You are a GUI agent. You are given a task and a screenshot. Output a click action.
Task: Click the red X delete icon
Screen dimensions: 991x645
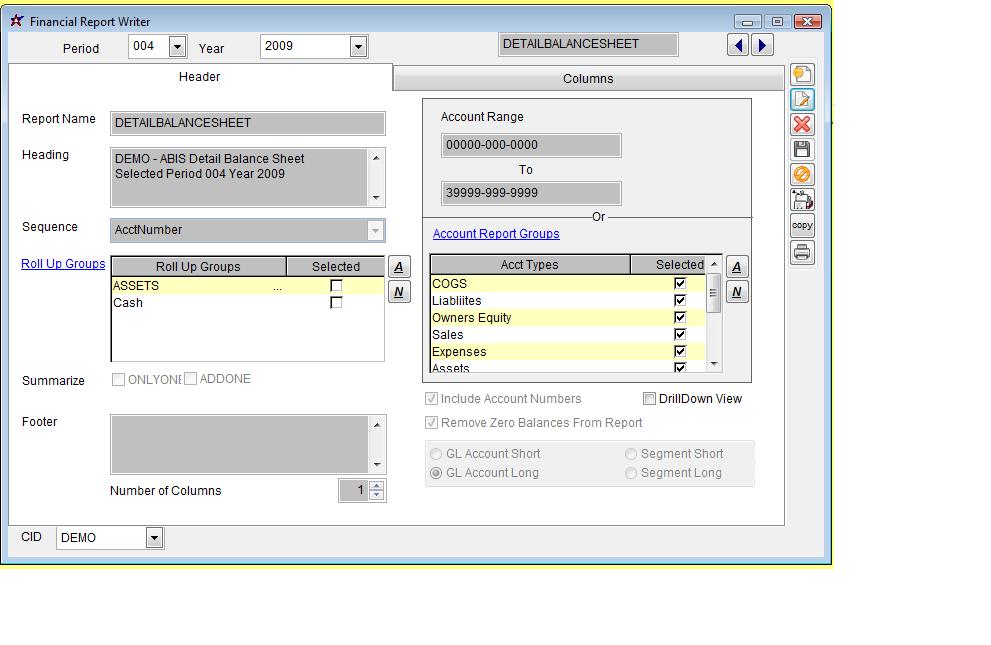[802, 125]
